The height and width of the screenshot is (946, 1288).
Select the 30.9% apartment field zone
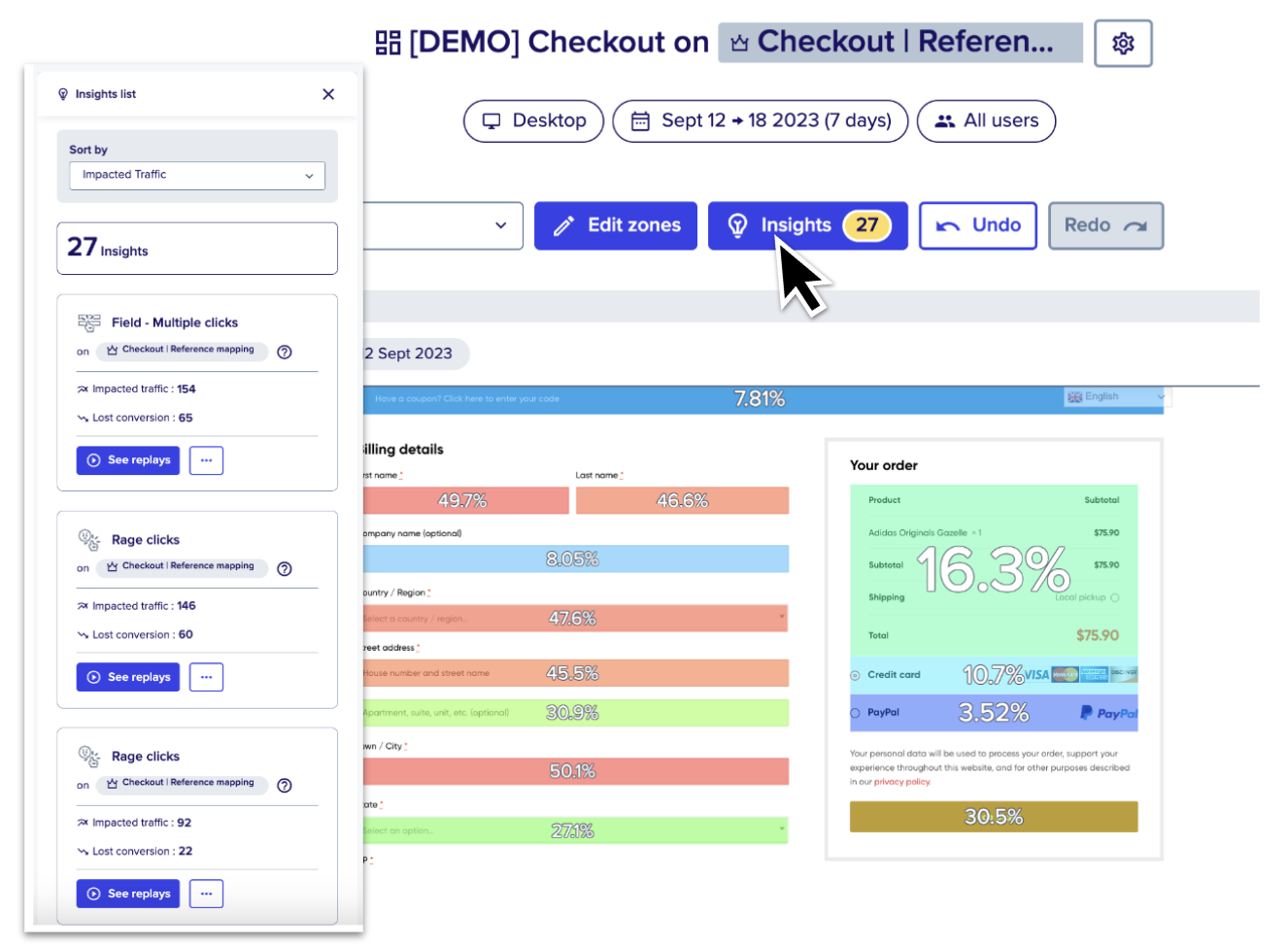click(x=575, y=713)
